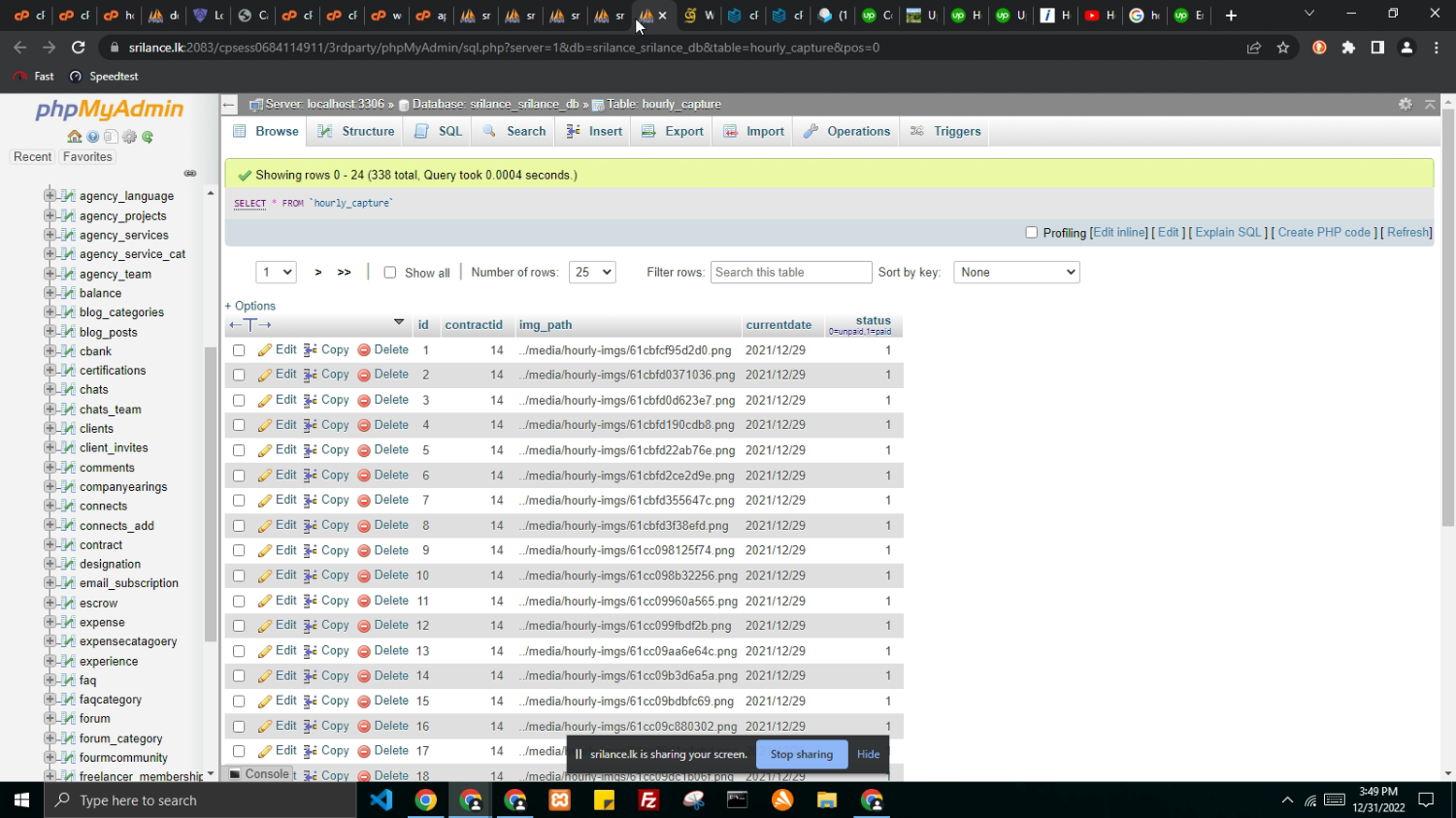Open phpMyAdmin documentation help icon
This screenshot has height=818, width=1456.
[x=93, y=137]
